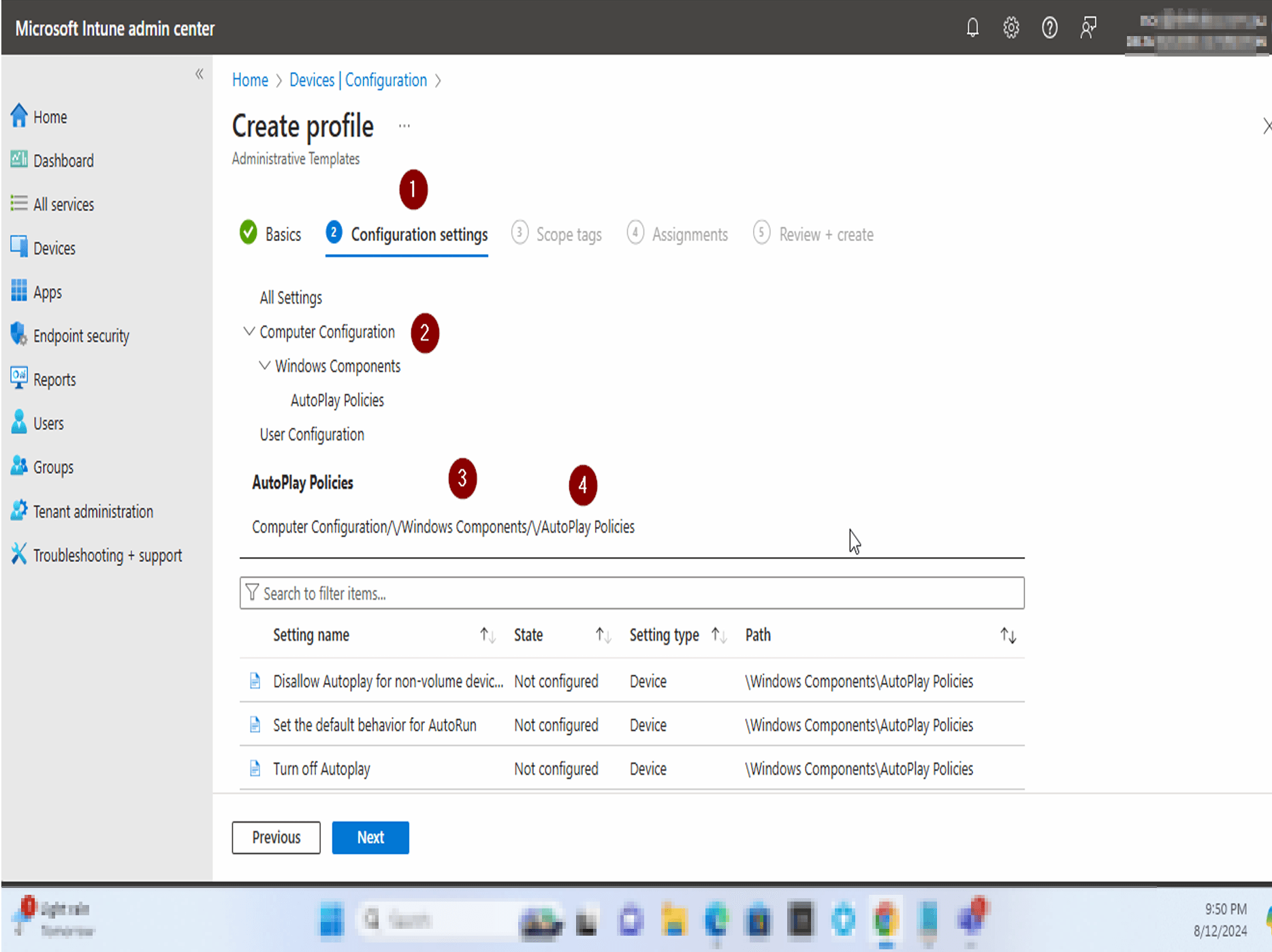The height and width of the screenshot is (952, 1272).
Task: Click the Search to filter items field
Action: 632,592
